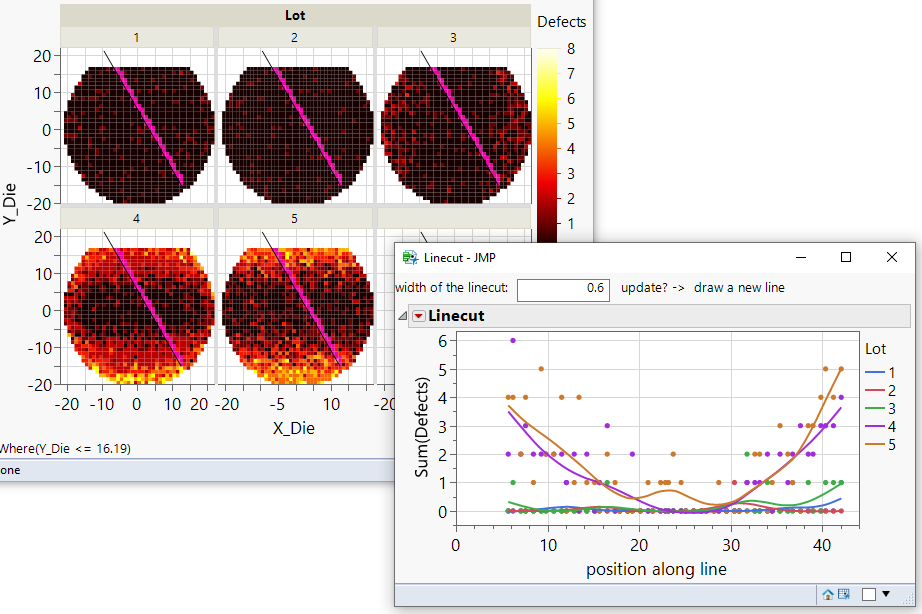Open the JMP Home Window icon
Viewport: 922px width, 614px height.
click(828, 595)
